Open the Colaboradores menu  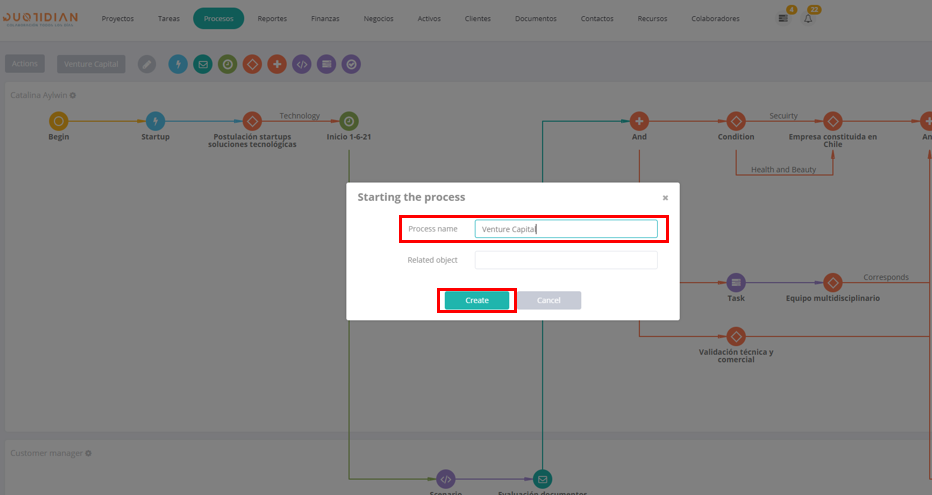point(715,18)
